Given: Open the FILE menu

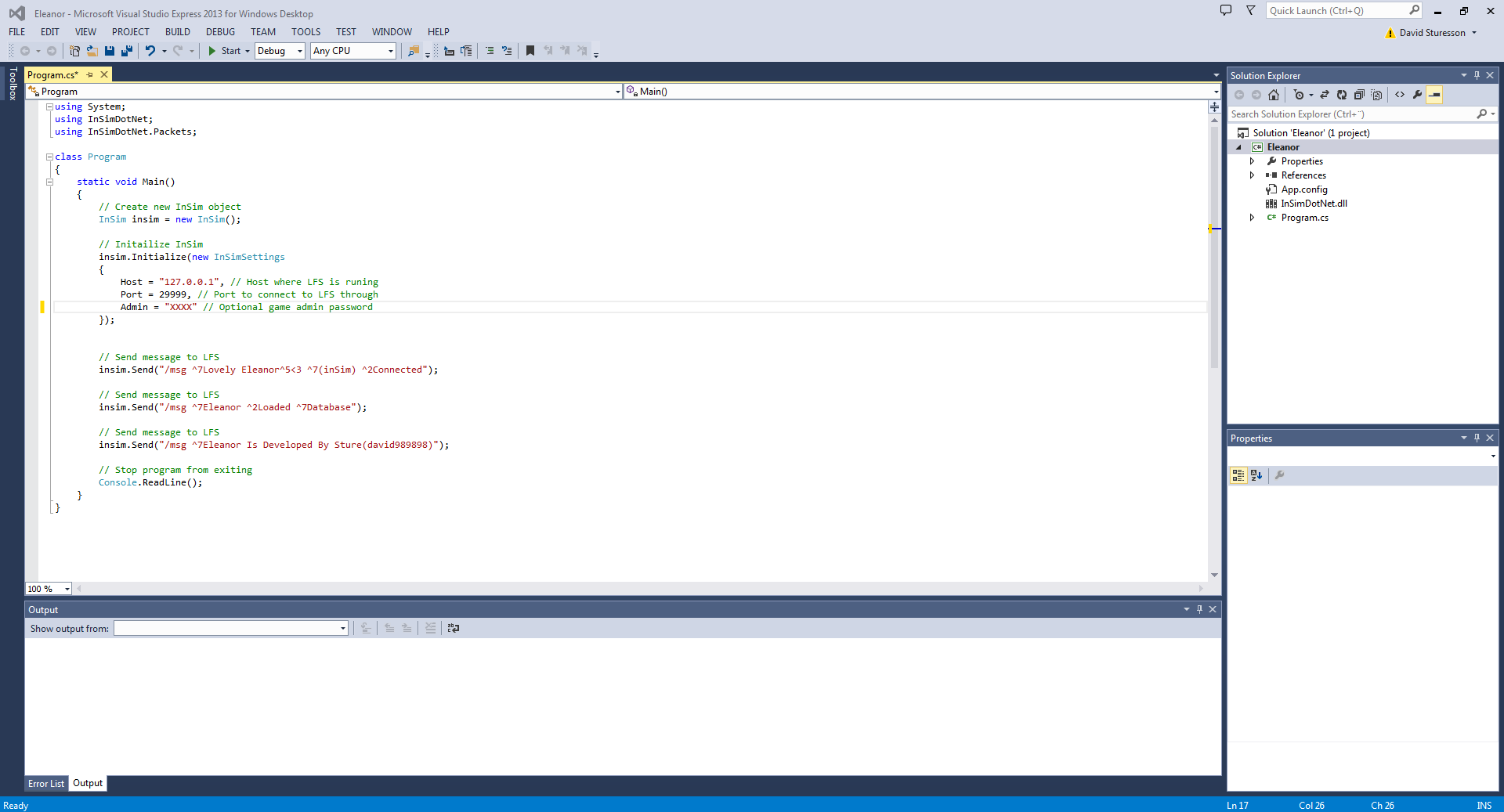Looking at the screenshot, I should coord(17,32).
